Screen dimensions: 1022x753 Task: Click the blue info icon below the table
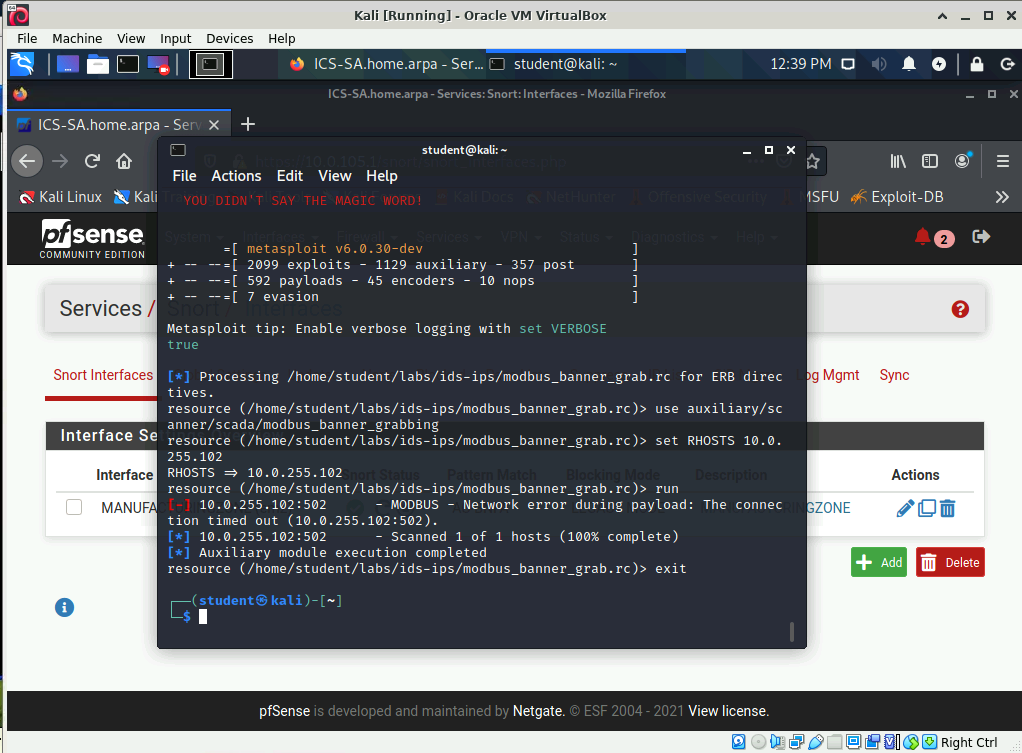tap(64, 608)
